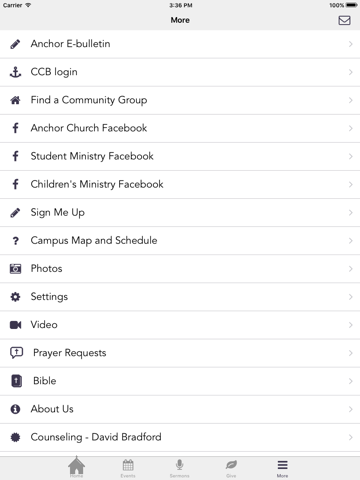
Task: Expand chevron on Sign Me Up row
Action: point(350,213)
